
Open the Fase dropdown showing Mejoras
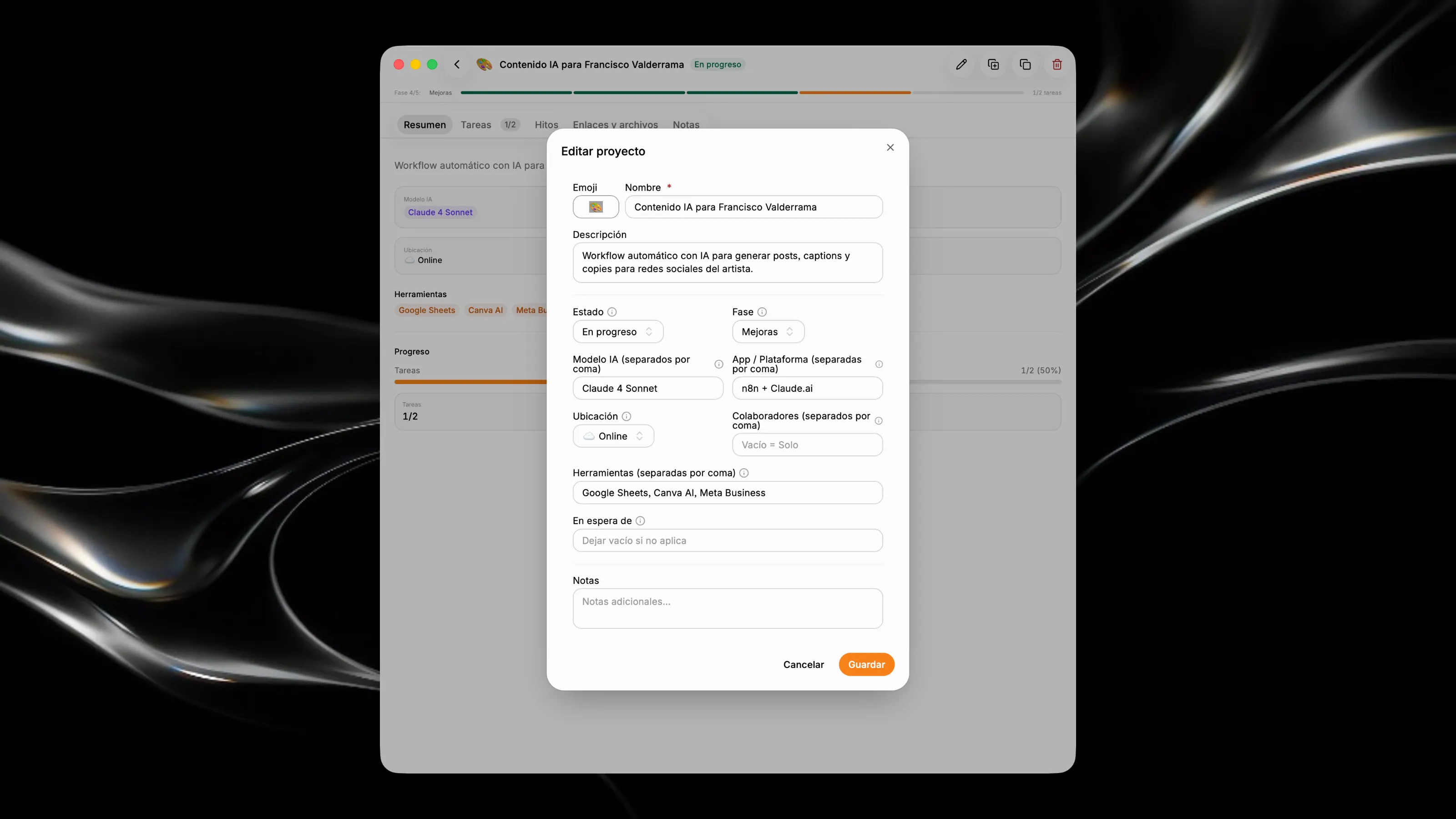[x=768, y=332]
